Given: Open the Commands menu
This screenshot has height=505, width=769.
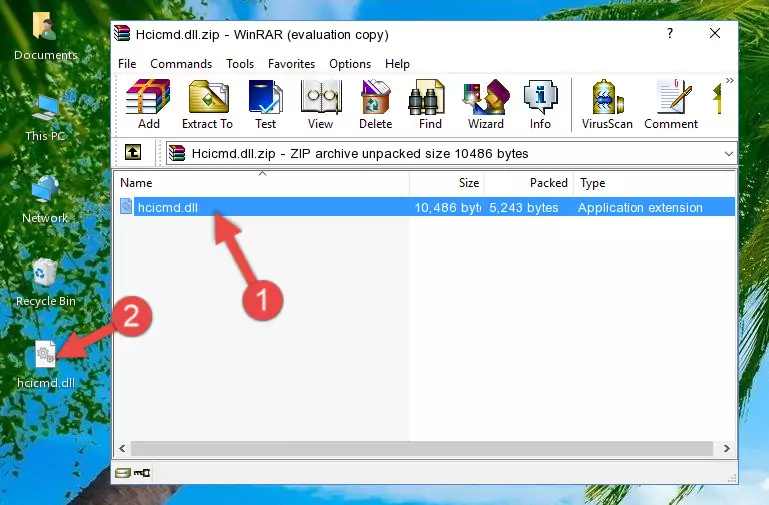Looking at the screenshot, I should 181,64.
